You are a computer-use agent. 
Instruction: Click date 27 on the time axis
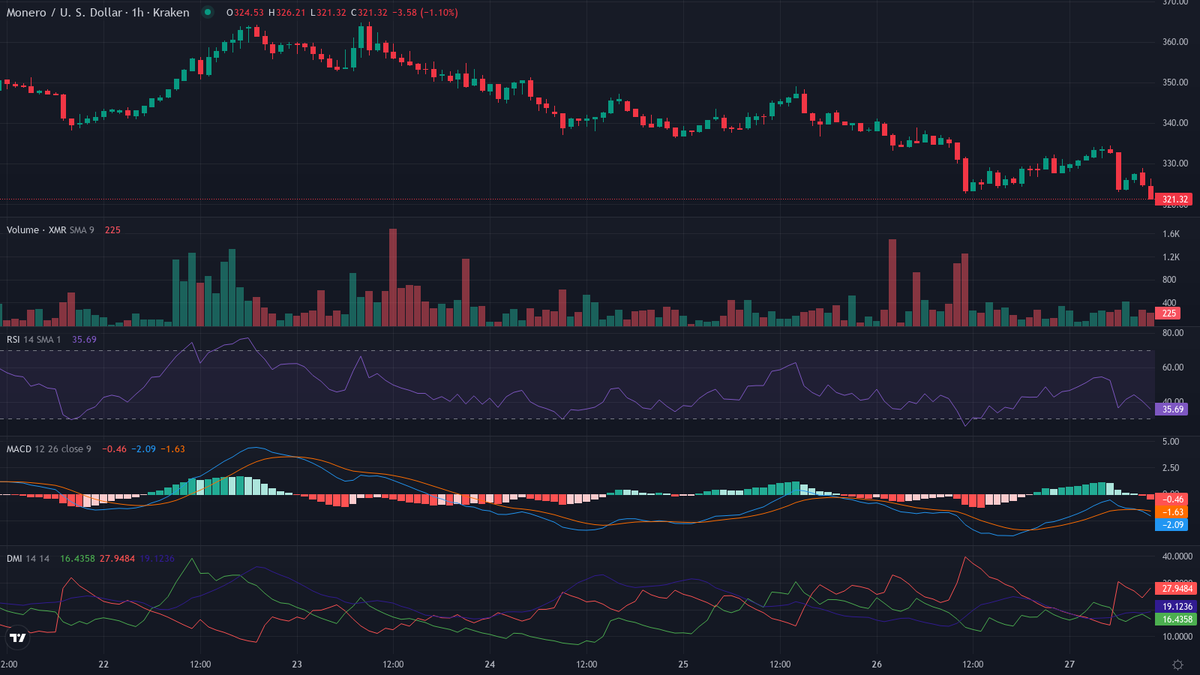[x=1070, y=664]
